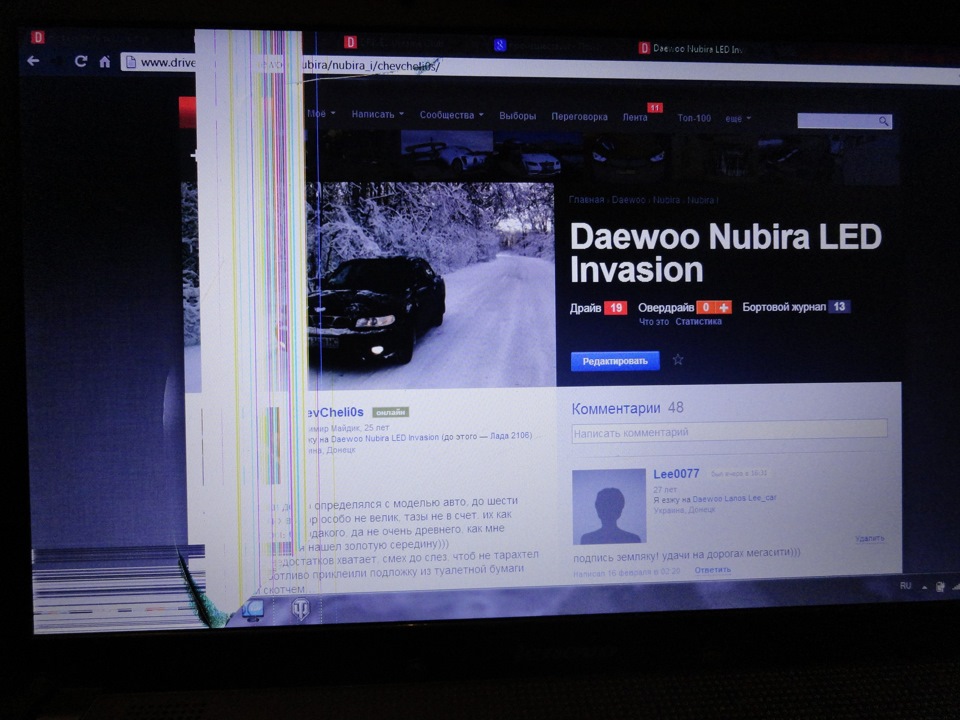
Task: Switch to the Daewoo Nubira LED browser tab
Action: pyautogui.click(x=691, y=48)
